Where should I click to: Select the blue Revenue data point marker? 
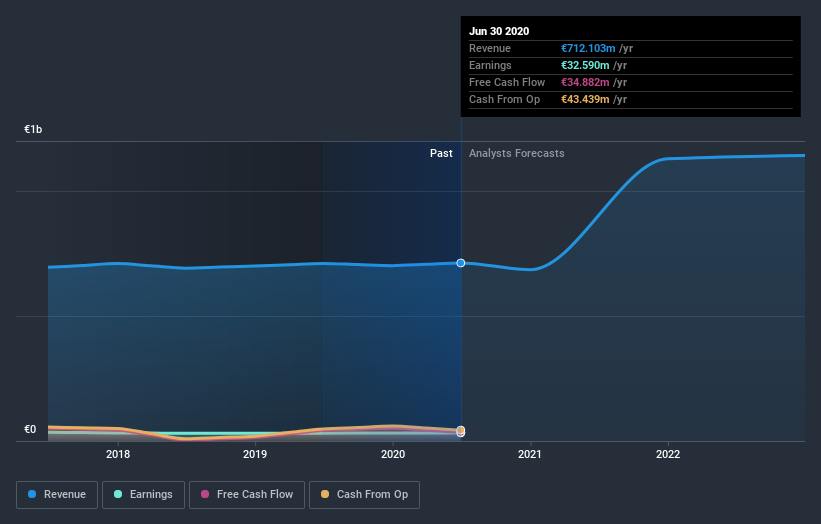coord(460,263)
